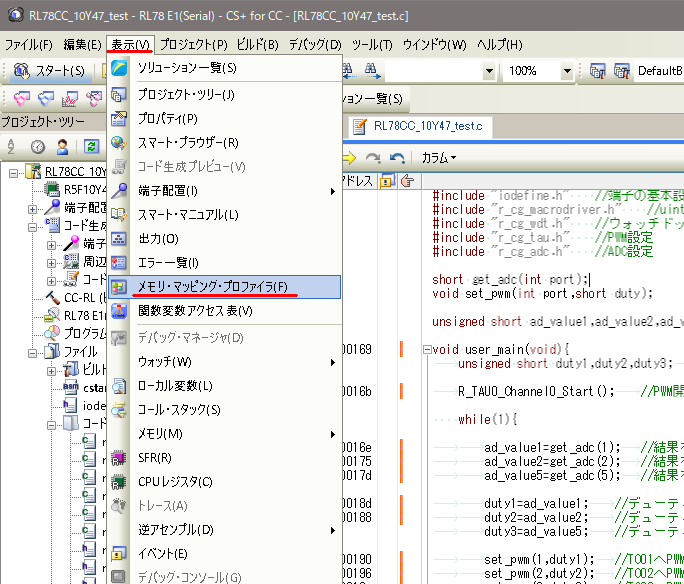684x584 pixels.
Task: Select ソリューション一覧(S) from the view menu
Action: tap(225, 68)
